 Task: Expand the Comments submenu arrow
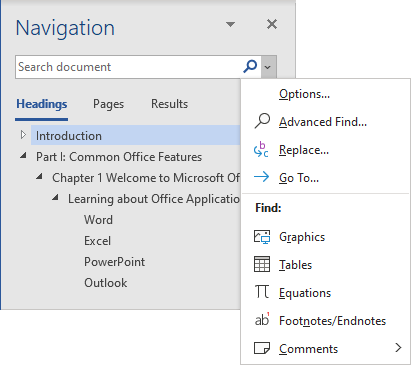click(398, 348)
